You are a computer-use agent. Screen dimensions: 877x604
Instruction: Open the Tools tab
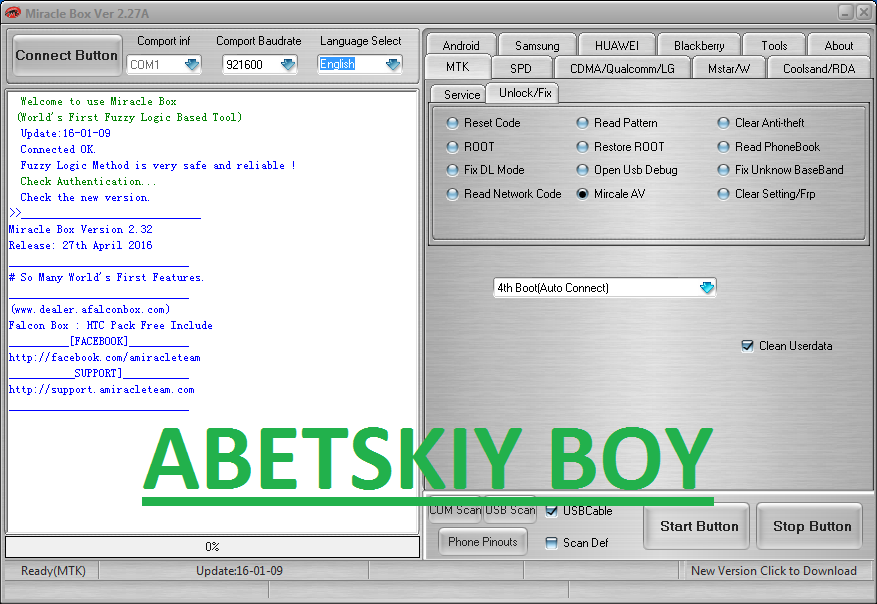click(x=774, y=45)
